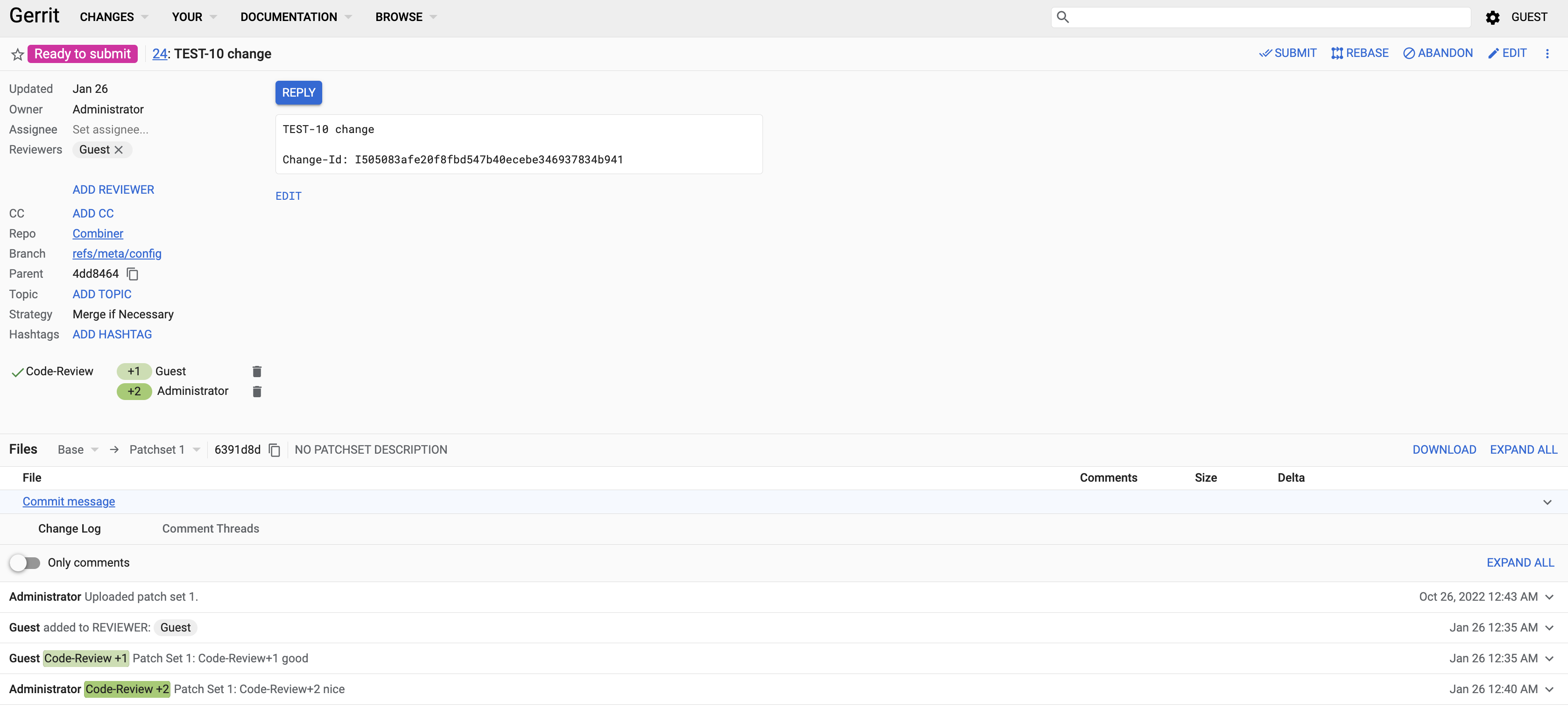This screenshot has height=709, width=1568.
Task: Open the three-dot overflow menu
Action: pos(1548,54)
